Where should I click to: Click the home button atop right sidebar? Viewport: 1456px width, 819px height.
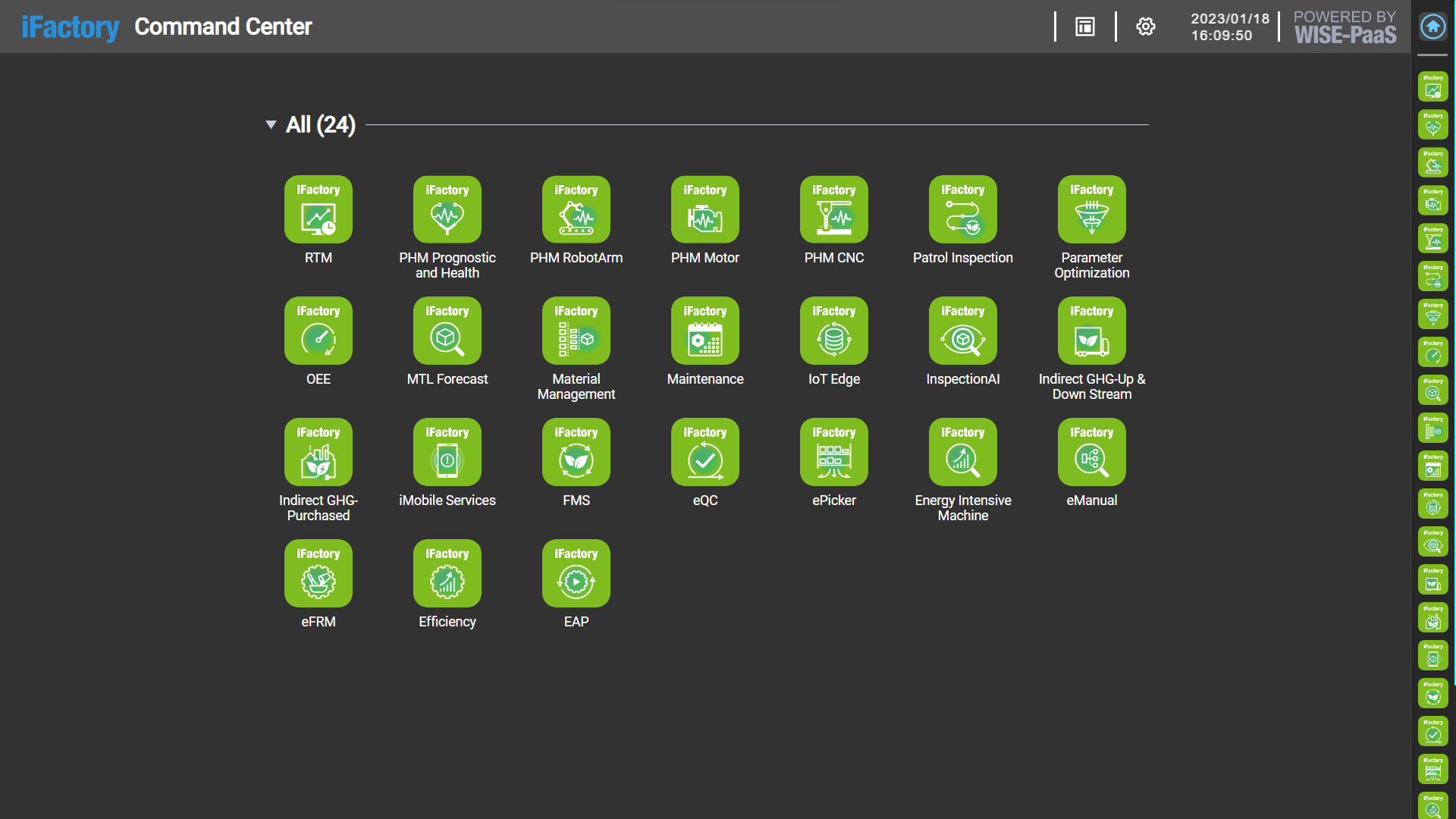click(1433, 27)
